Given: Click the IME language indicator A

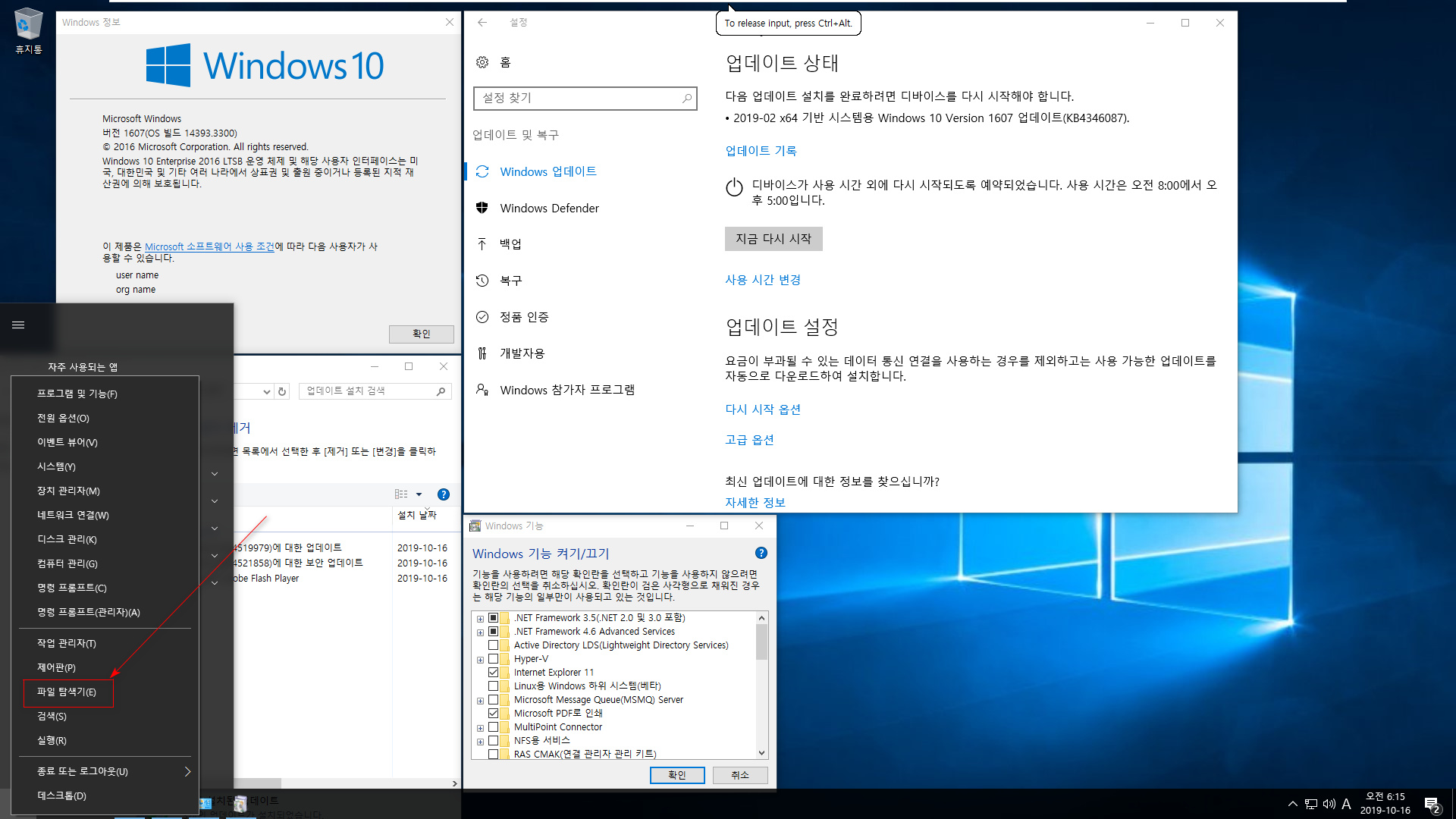Looking at the screenshot, I should tap(1347, 804).
